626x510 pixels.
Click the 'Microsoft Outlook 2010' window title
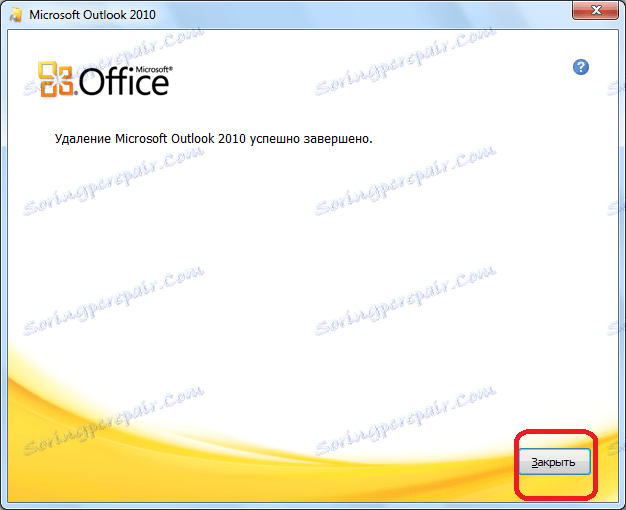pos(92,15)
